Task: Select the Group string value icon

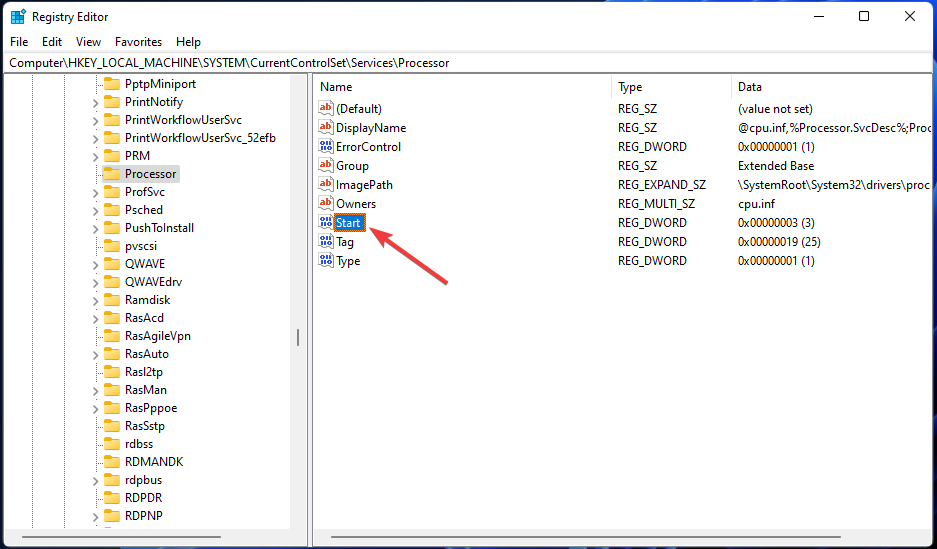Action: tap(326, 165)
